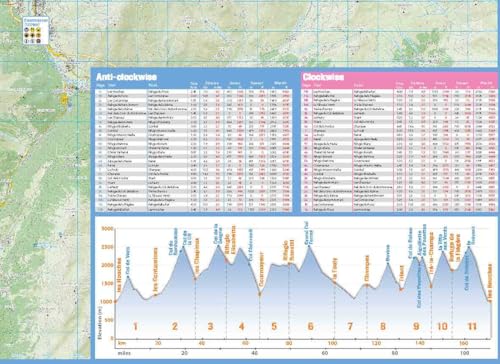The image size is (500, 364).
Task: Click the 100 tick on the km scale
Action: point(333,343)
